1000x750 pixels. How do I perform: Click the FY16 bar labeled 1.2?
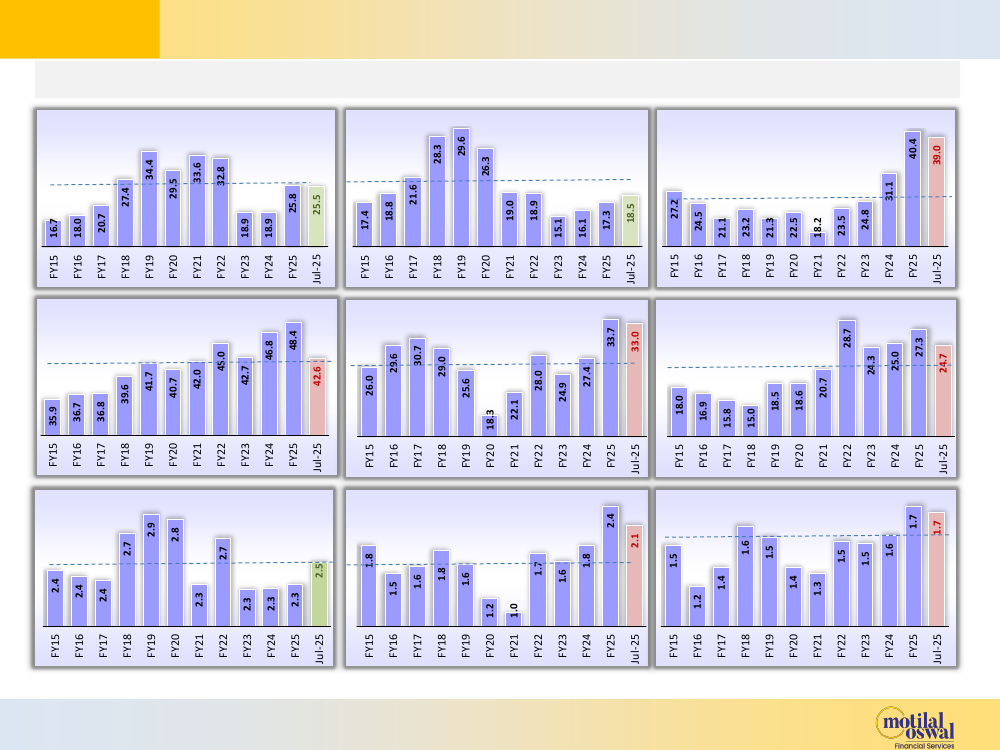(x=697, y=606)
